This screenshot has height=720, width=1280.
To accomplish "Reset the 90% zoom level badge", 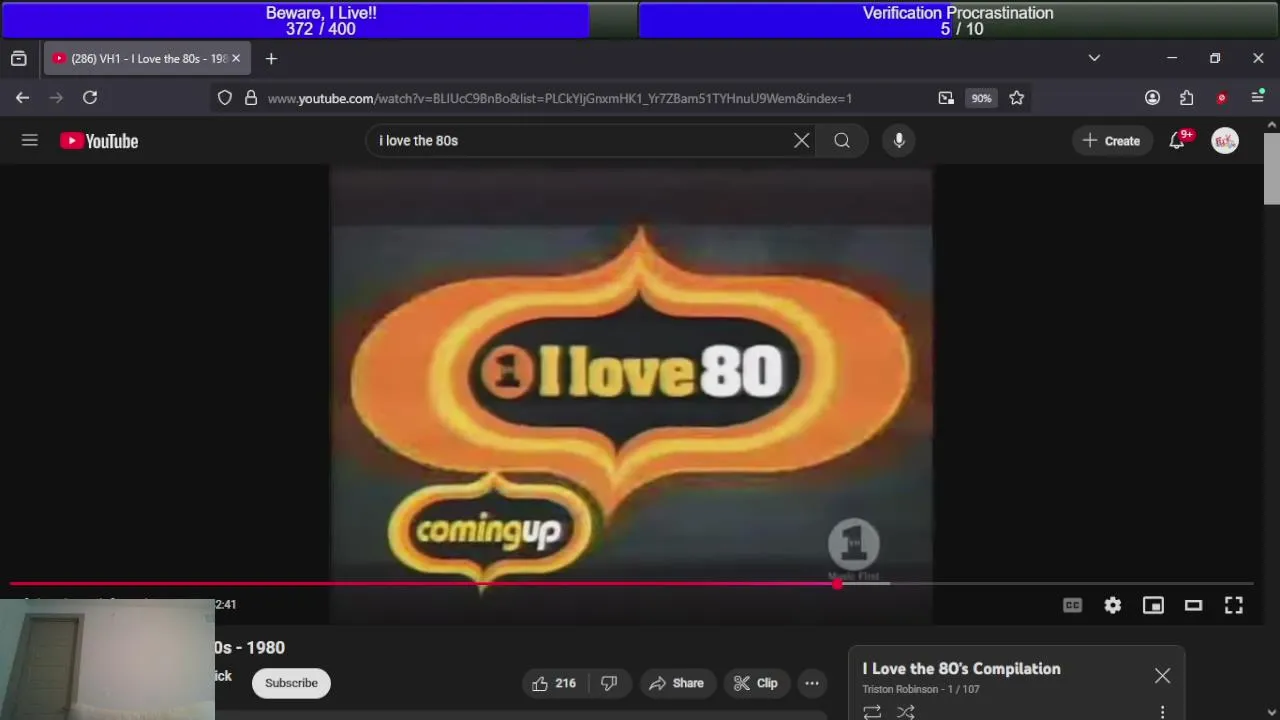I will point(981,98).
